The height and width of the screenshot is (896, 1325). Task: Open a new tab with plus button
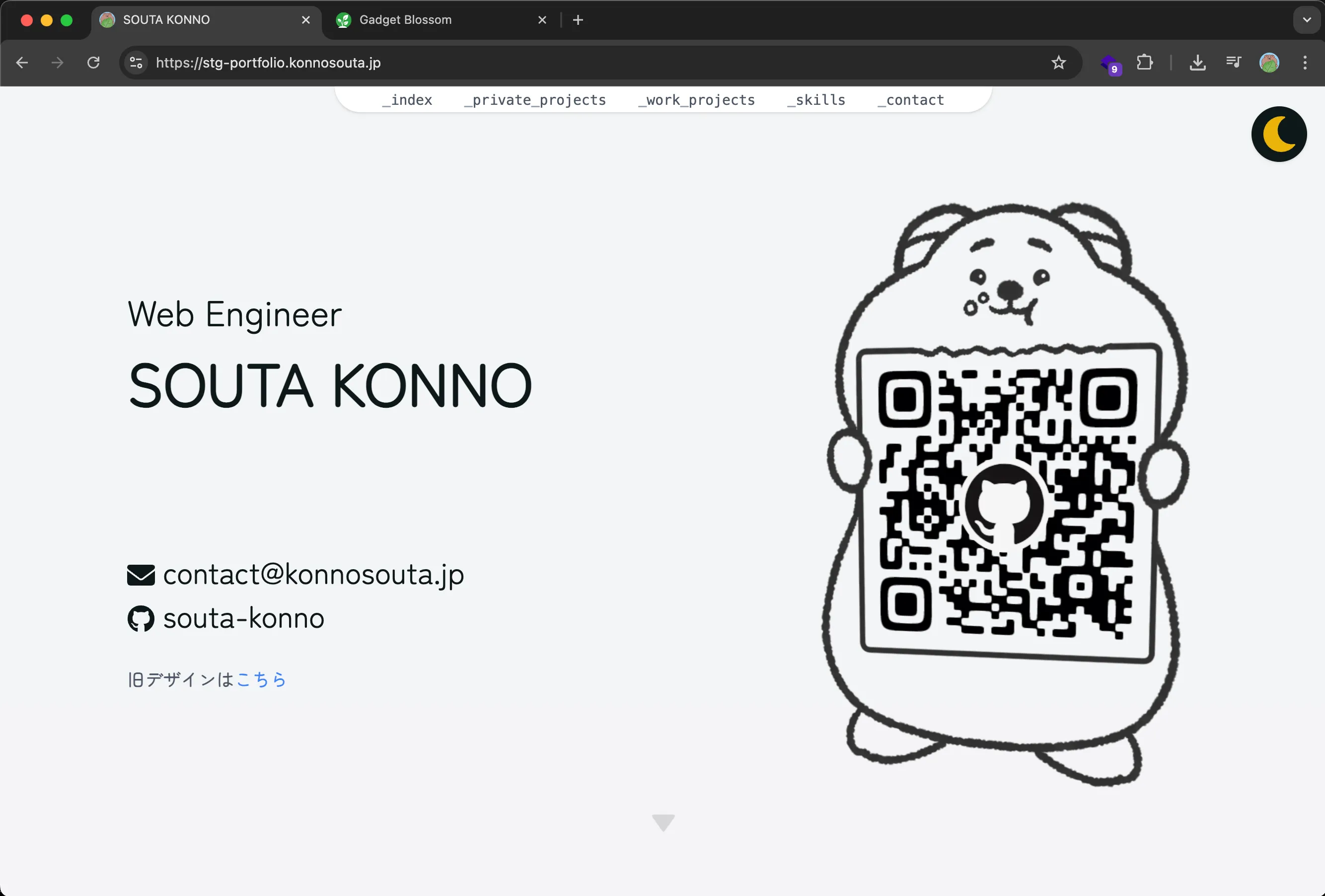pos(578,20)
